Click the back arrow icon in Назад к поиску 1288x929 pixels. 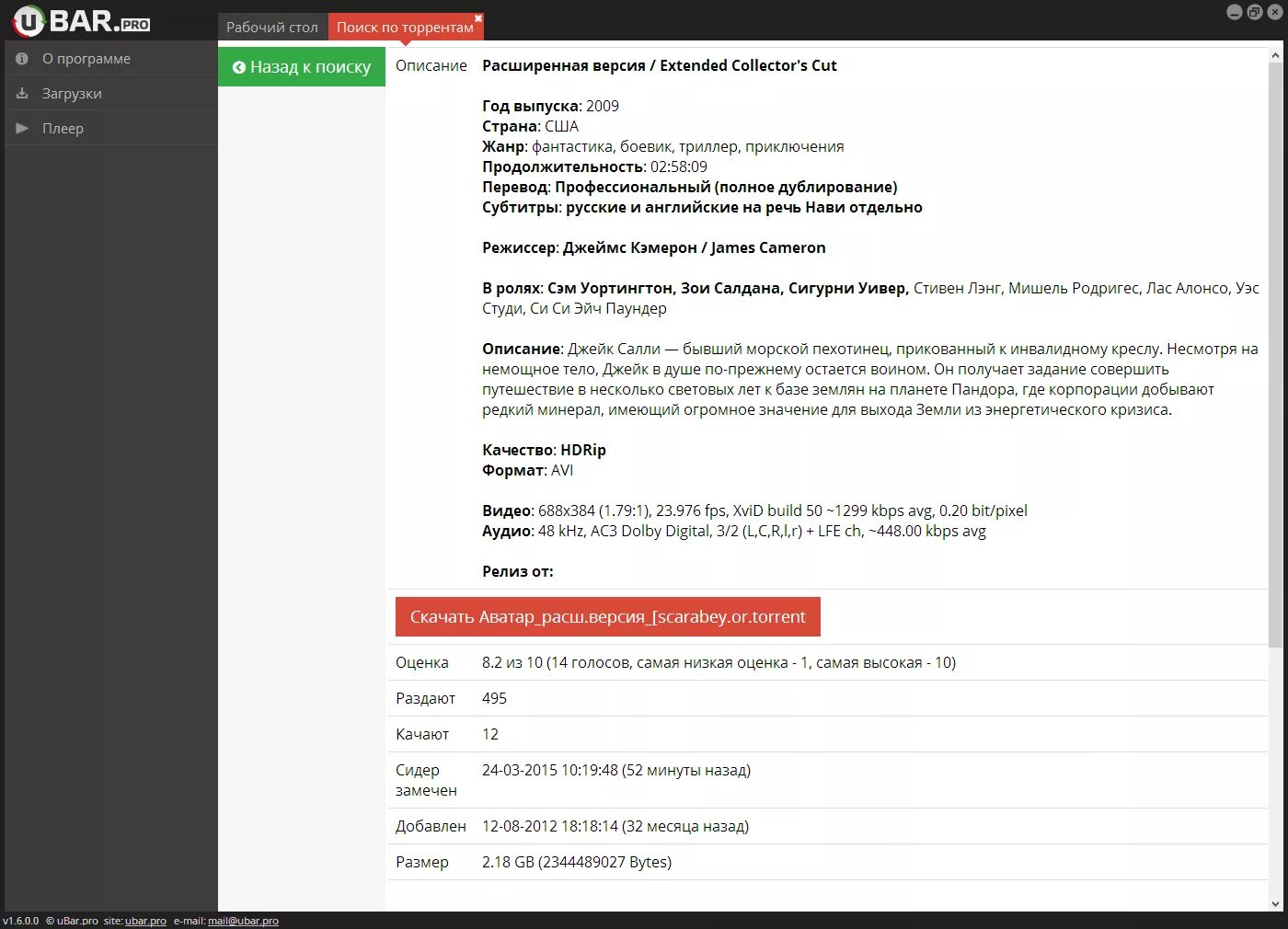239,67
